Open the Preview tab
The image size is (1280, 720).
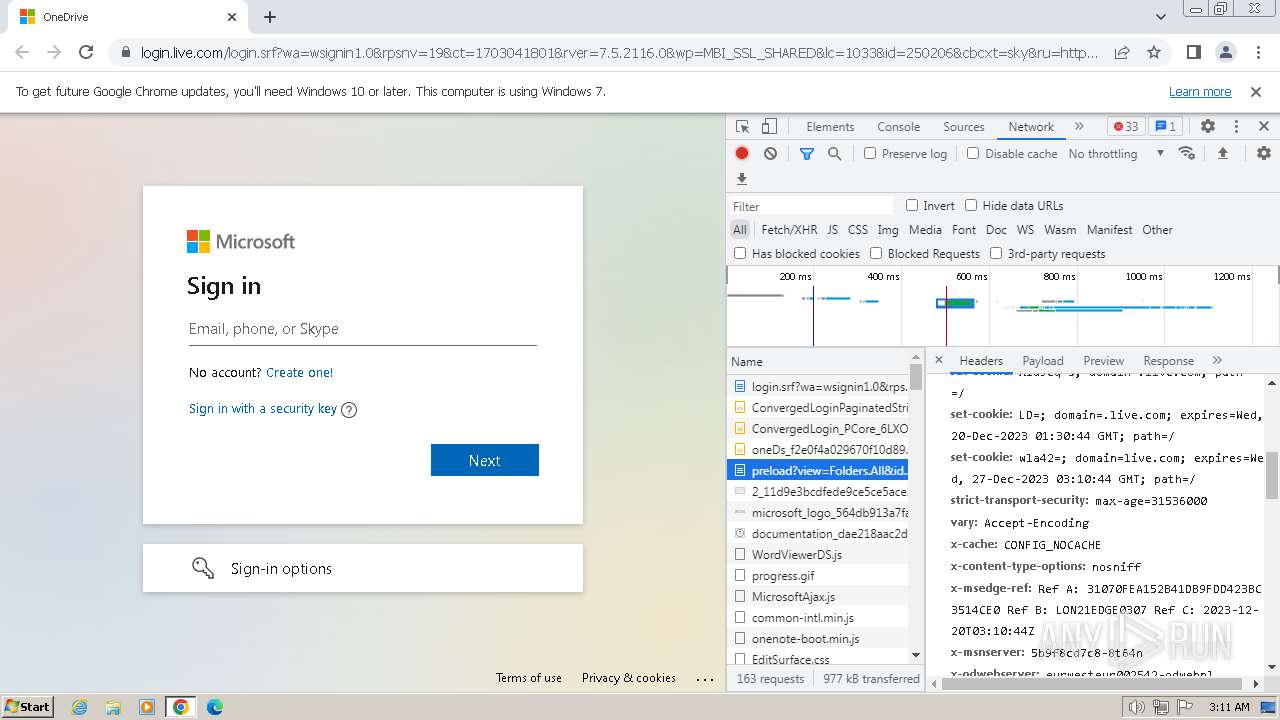(x=1104, y=360)
